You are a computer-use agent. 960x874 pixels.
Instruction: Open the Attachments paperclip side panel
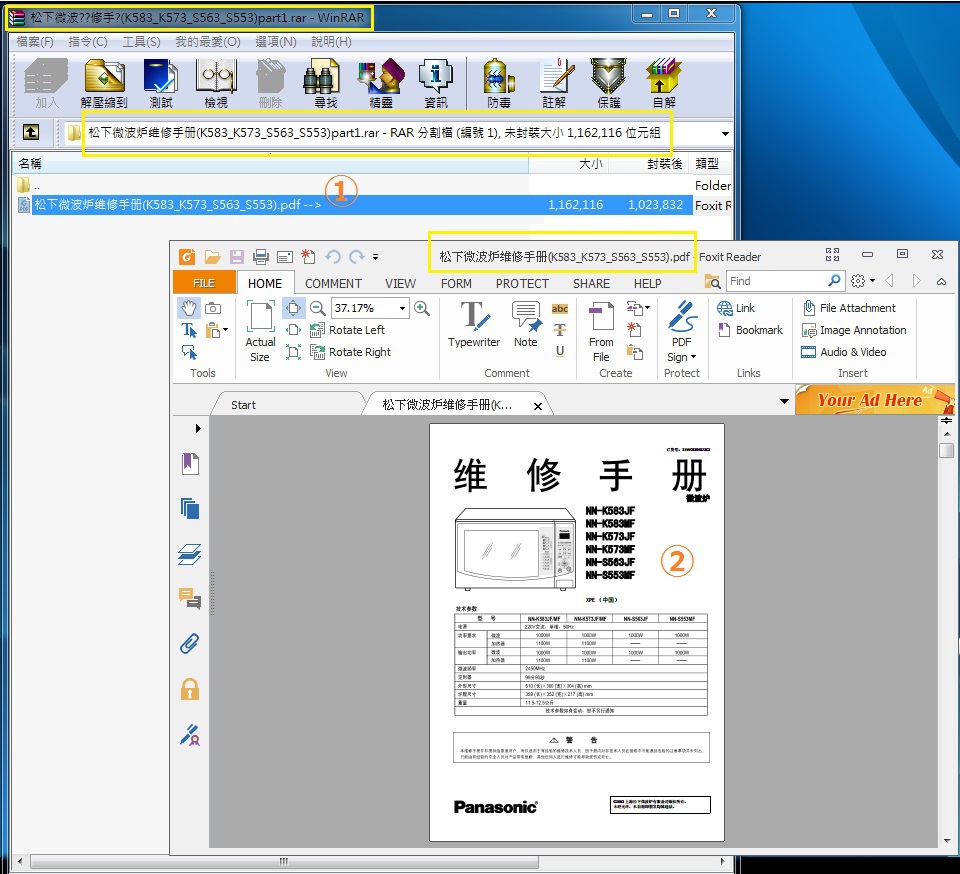point(190,643)
